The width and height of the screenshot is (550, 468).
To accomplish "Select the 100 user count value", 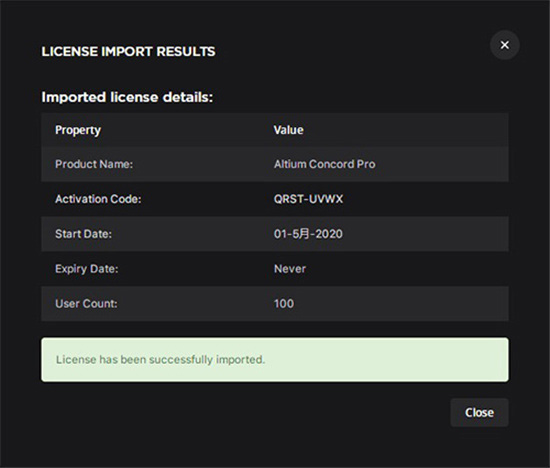I will tap(284, 303).
